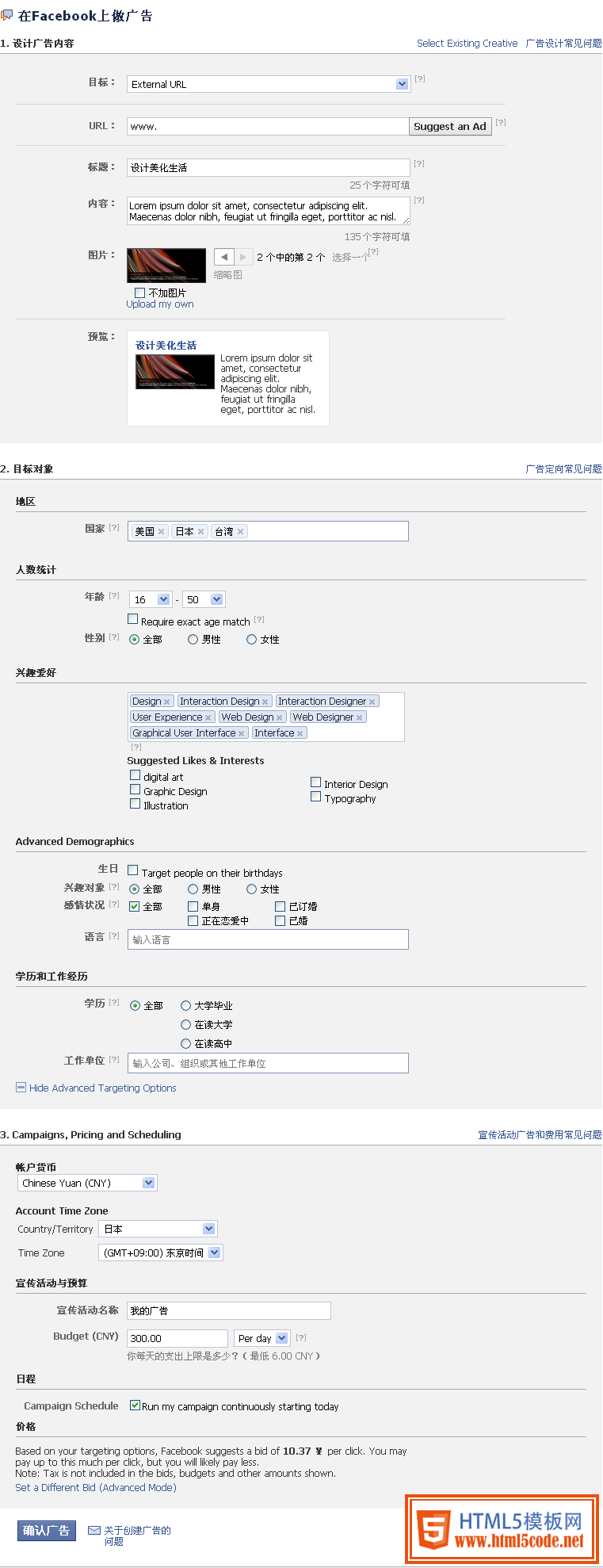Click Set a Different Bid (Advanced Mode)
Viewport: 603px width, 1568px height.
tap(96, 1487)
